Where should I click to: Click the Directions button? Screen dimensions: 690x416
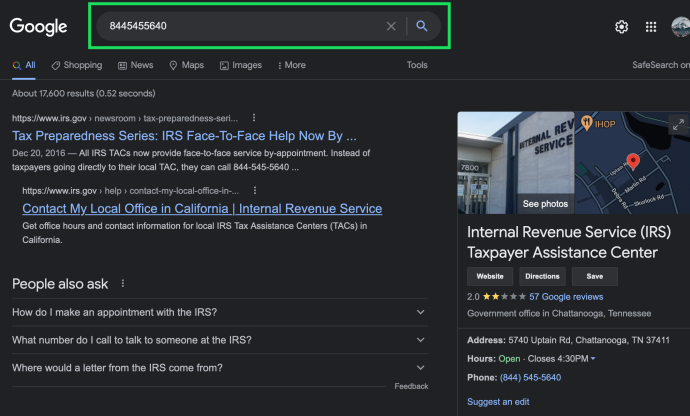(542, 276)
